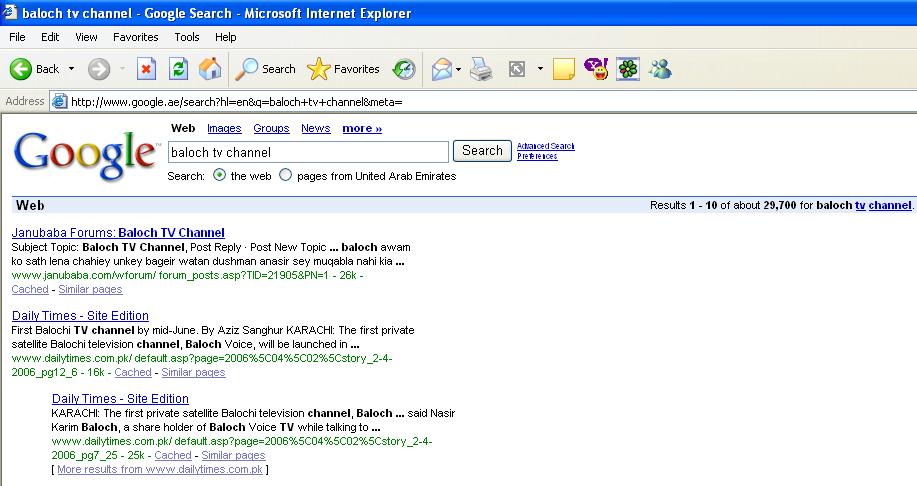
Task: Launch the ICQ green flower icon
Action: [x=628, y=69]
